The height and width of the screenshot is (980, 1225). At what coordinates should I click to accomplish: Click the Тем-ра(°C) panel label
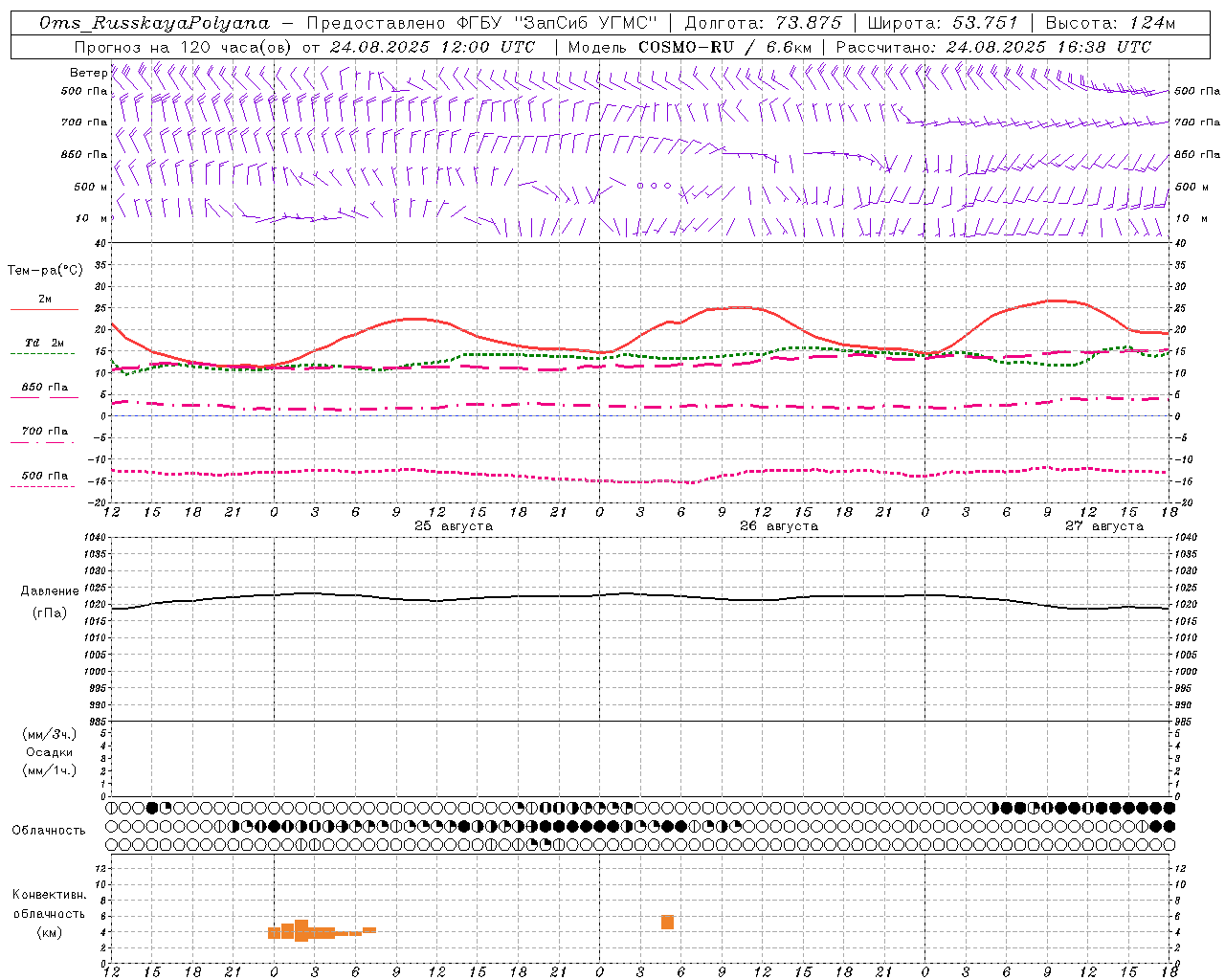click(x=45, y=271)
